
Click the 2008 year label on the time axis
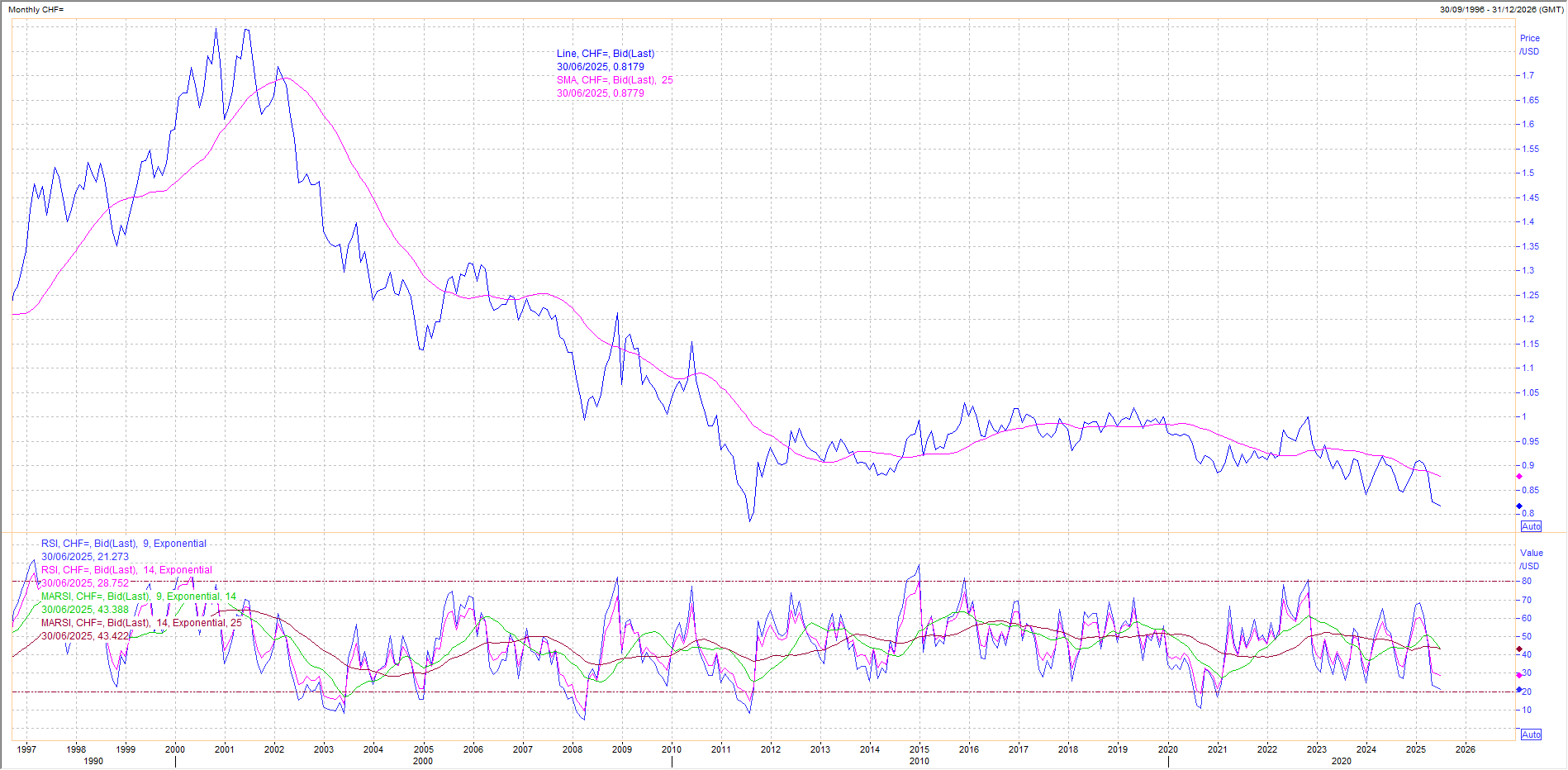(x=573, y=749)
